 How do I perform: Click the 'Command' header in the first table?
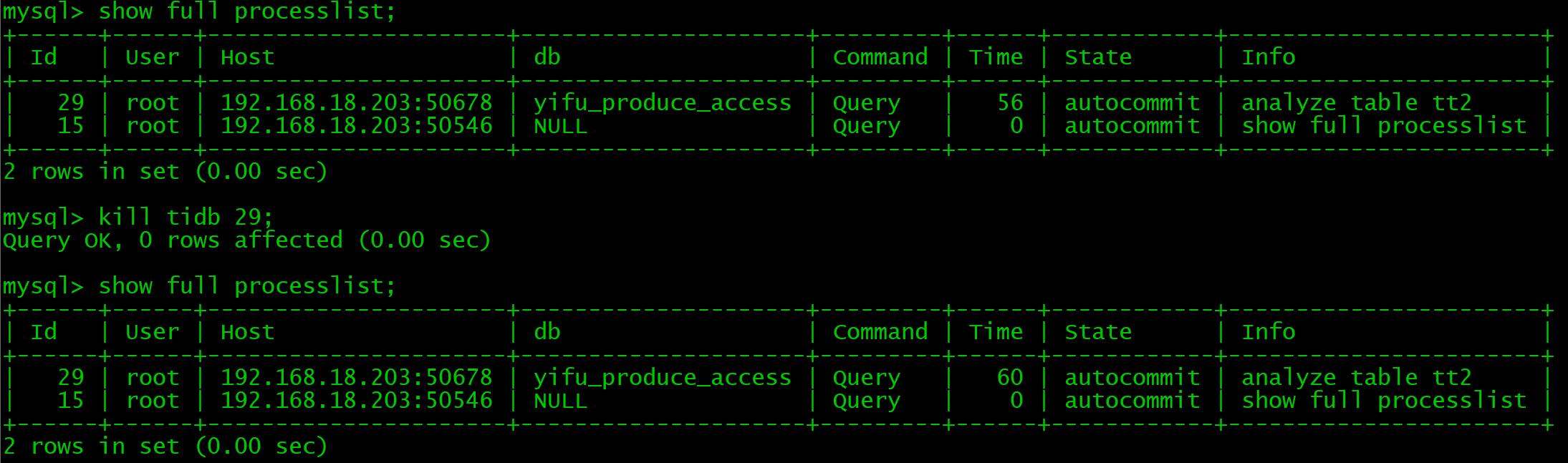(880, 57)
